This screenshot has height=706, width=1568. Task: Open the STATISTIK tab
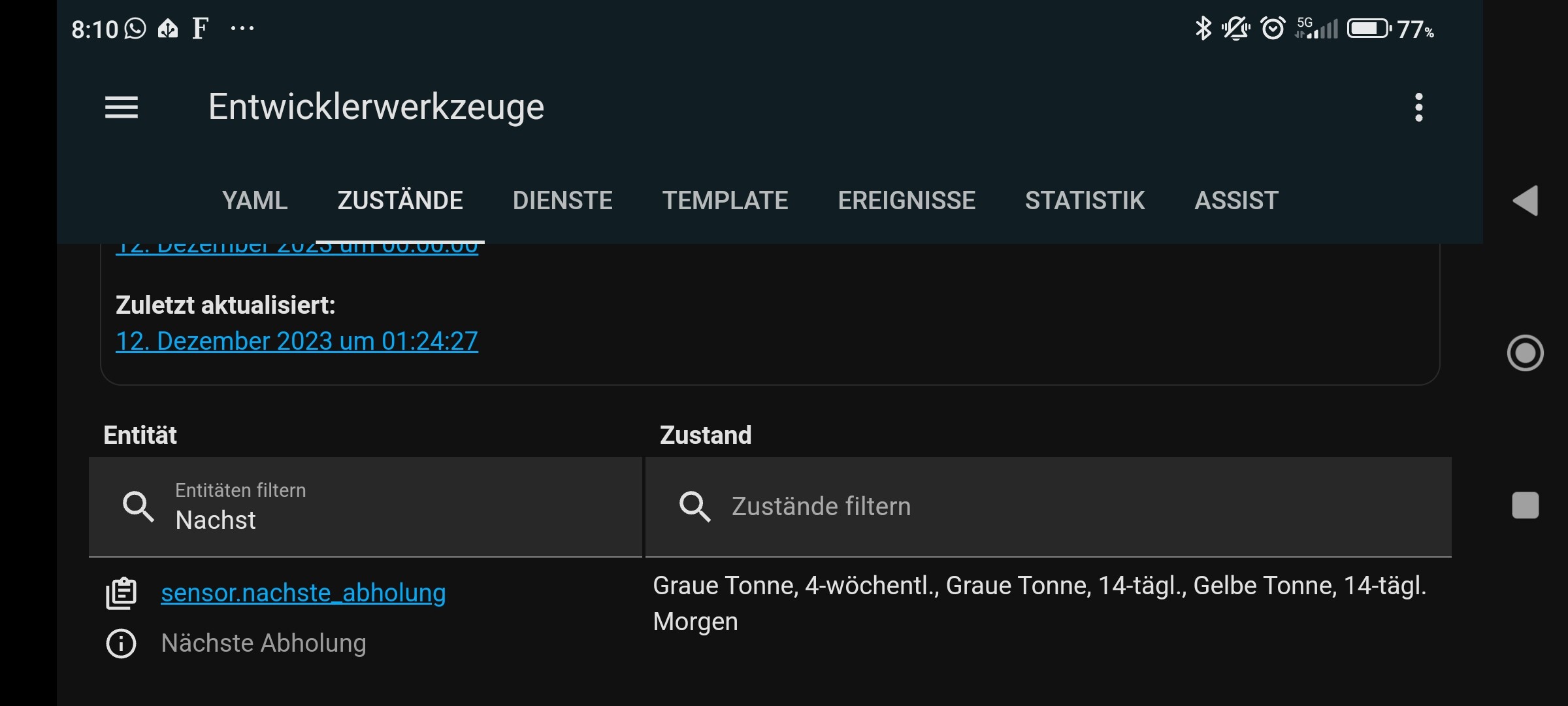coord(1085,201)
